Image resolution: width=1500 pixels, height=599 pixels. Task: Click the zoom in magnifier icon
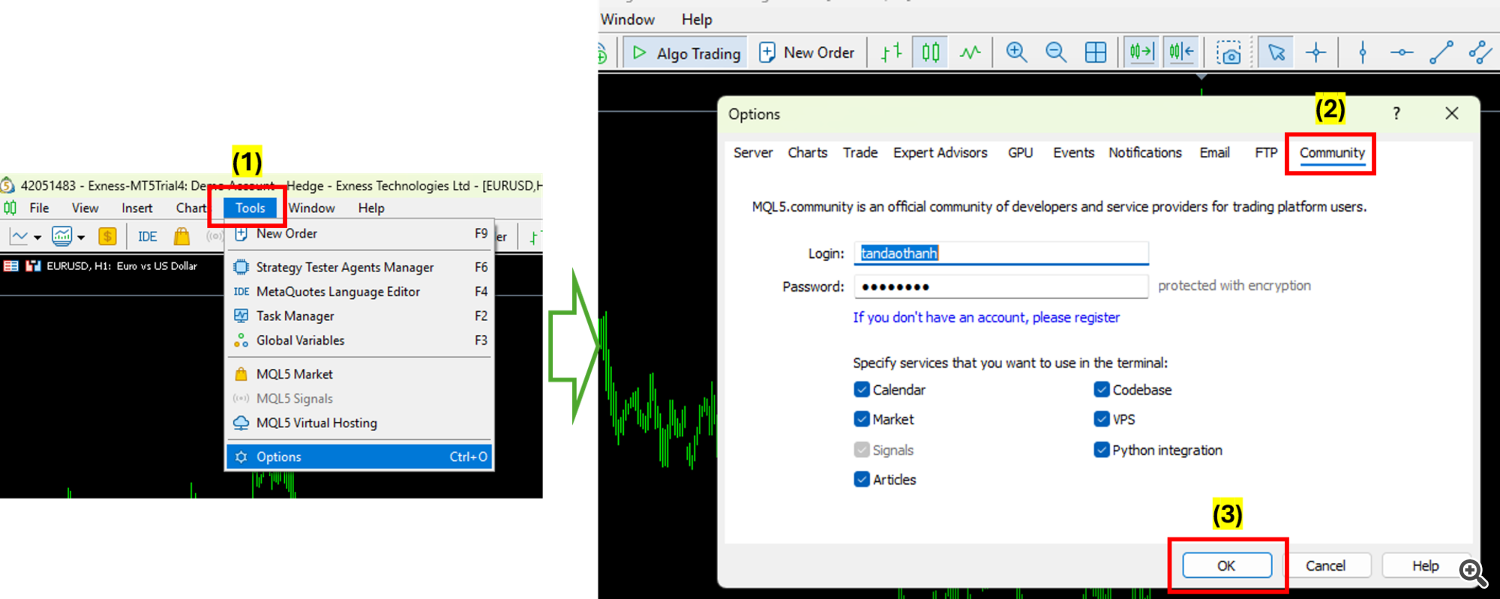pyautogui.click(x=1017, y=53)
